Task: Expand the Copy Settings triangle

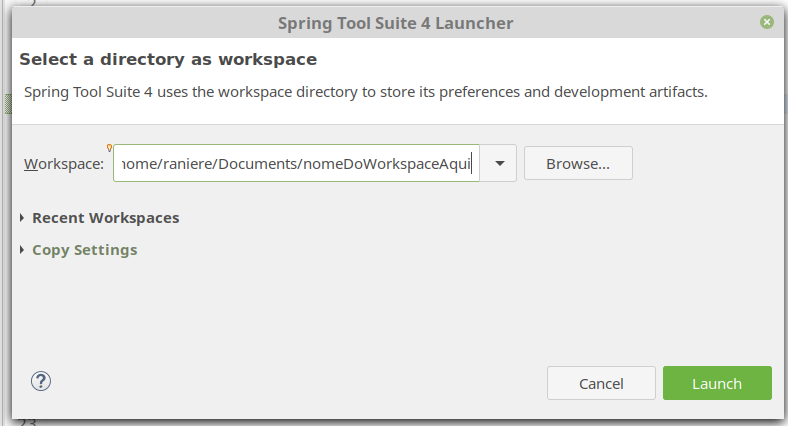Action: [23, 250]
